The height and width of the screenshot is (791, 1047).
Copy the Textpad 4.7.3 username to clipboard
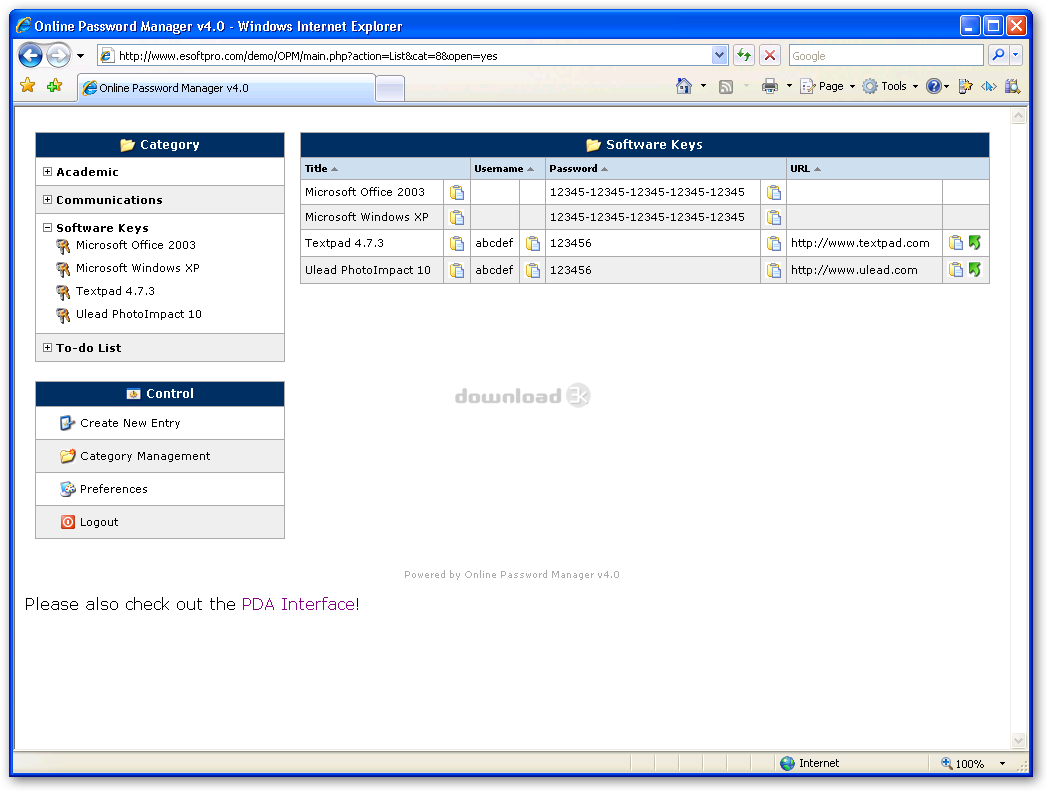[532, 243]
